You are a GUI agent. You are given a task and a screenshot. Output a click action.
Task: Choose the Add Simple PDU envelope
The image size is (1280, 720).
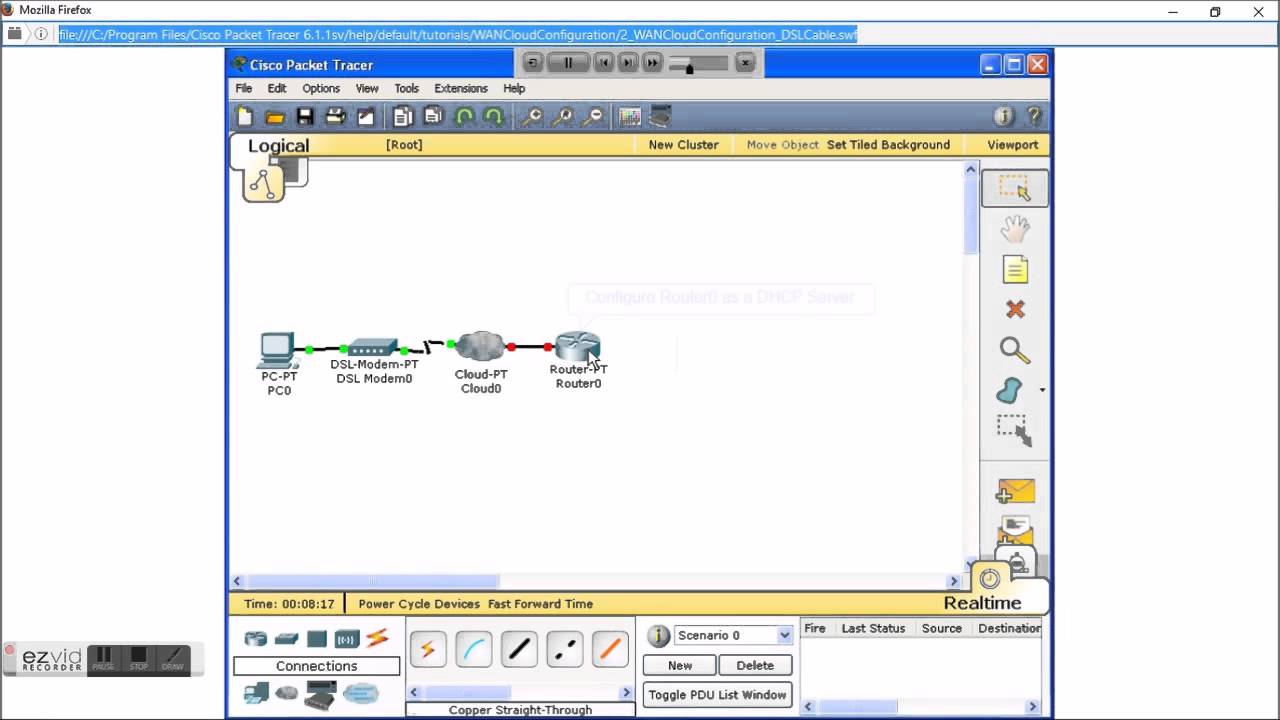(1016, 492)
